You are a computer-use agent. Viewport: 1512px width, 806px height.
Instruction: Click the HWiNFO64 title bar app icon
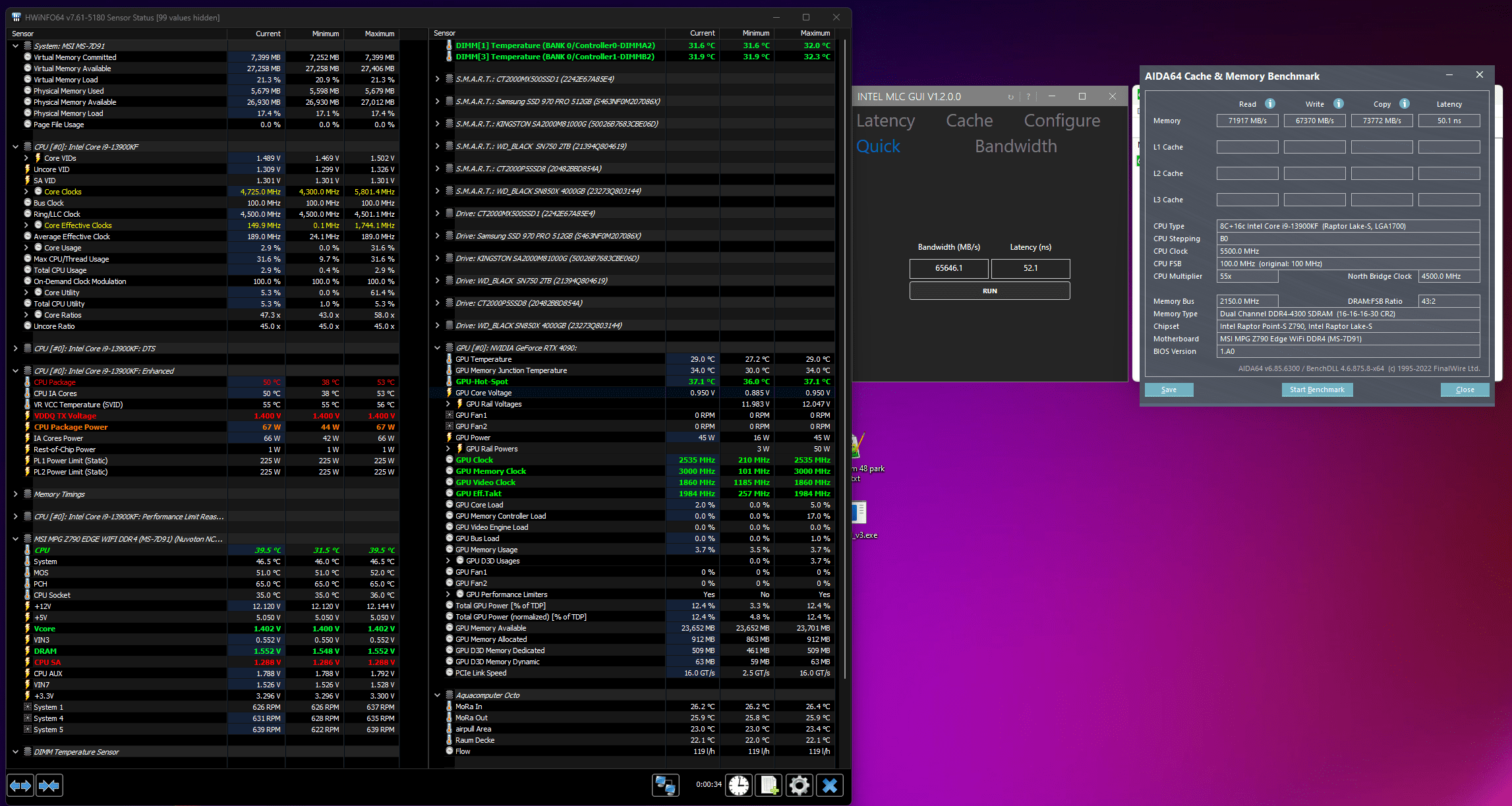[x=16, y=17]
